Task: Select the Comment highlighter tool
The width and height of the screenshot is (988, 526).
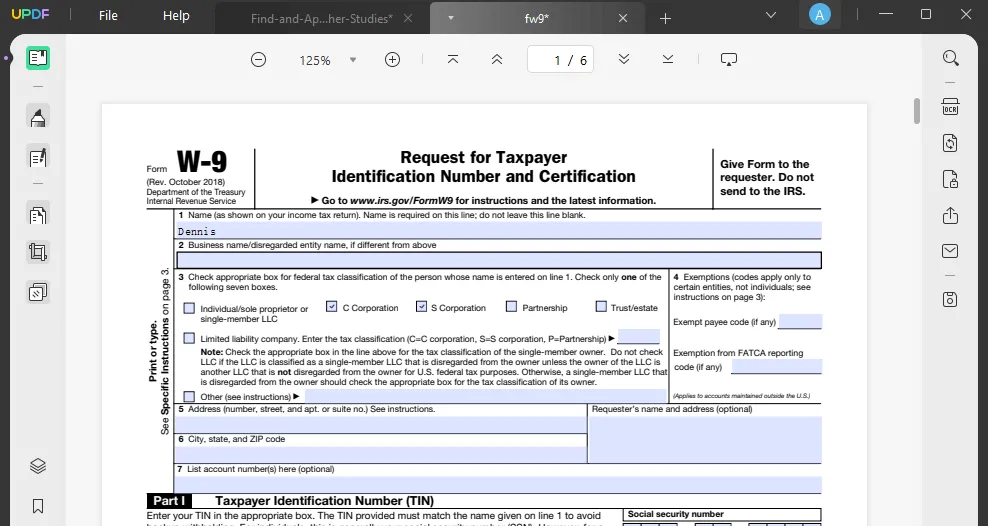Action: click(38, 118)
